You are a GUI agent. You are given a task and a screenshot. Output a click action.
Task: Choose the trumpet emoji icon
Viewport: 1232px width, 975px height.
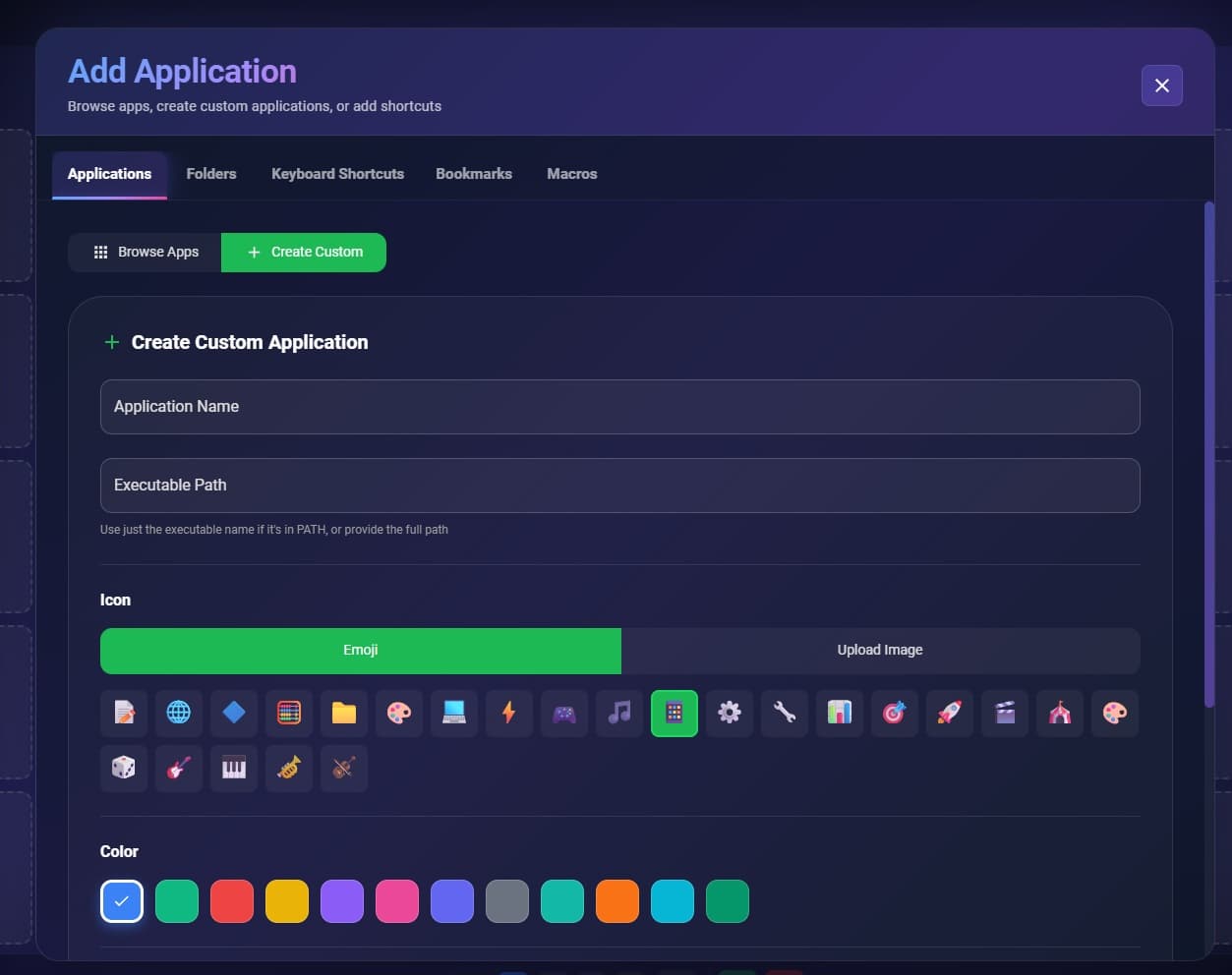coord(288,768)
